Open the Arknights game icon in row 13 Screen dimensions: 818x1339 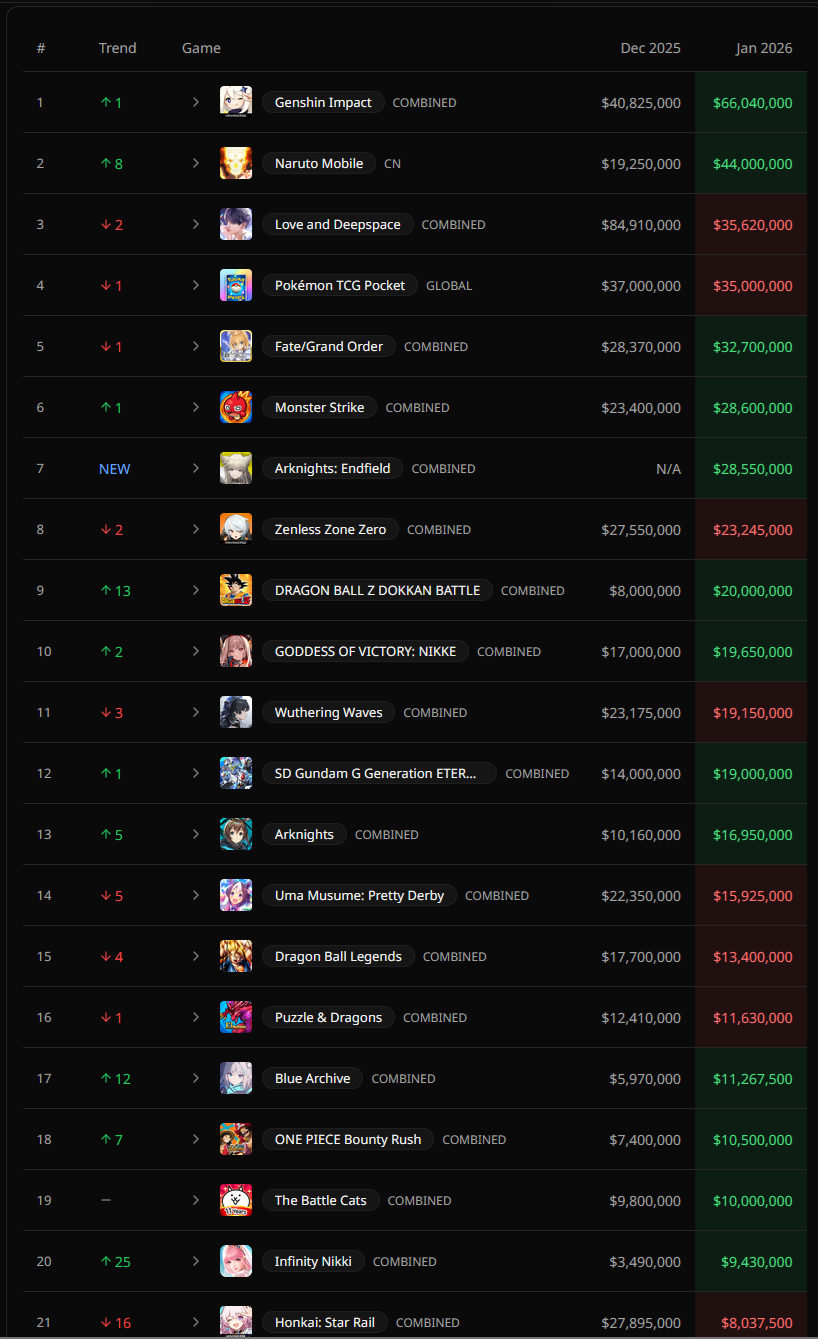[x=236, y=834]
